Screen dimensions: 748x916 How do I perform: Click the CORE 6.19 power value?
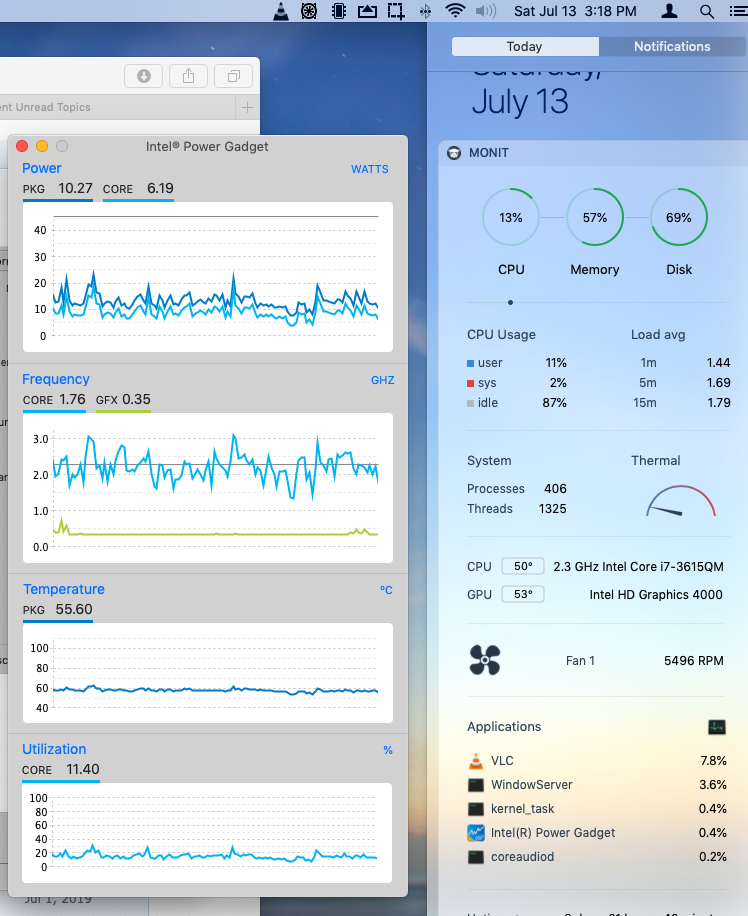click(138, 188)
